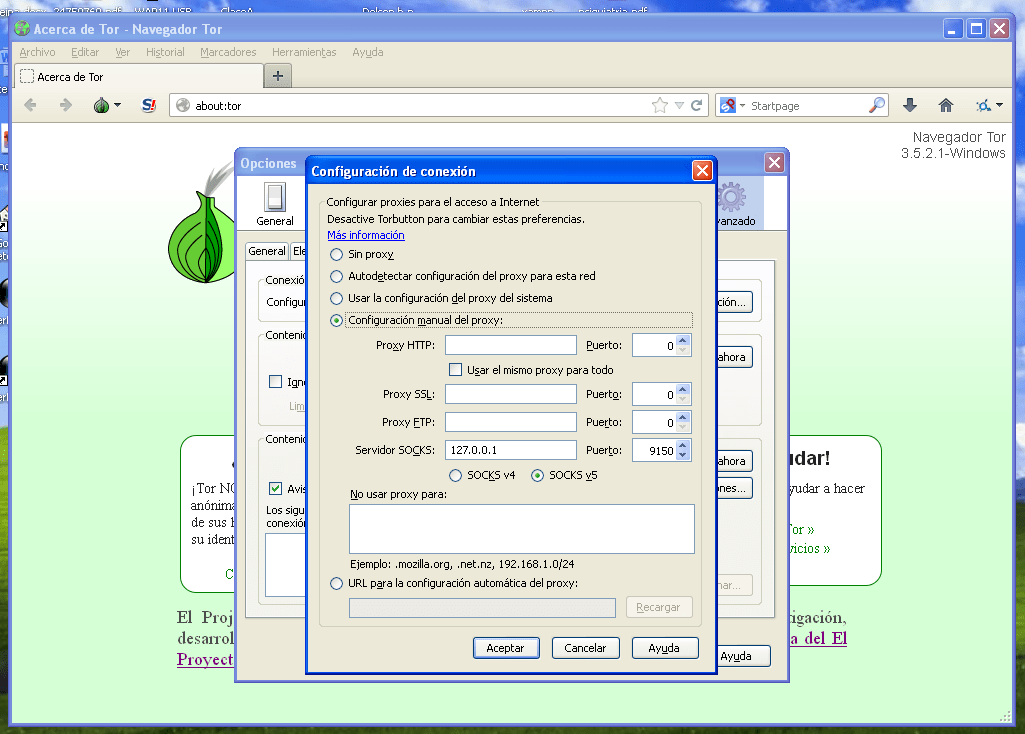Click the browser back arrow button

pyautogui.click(x=30, y=105)
